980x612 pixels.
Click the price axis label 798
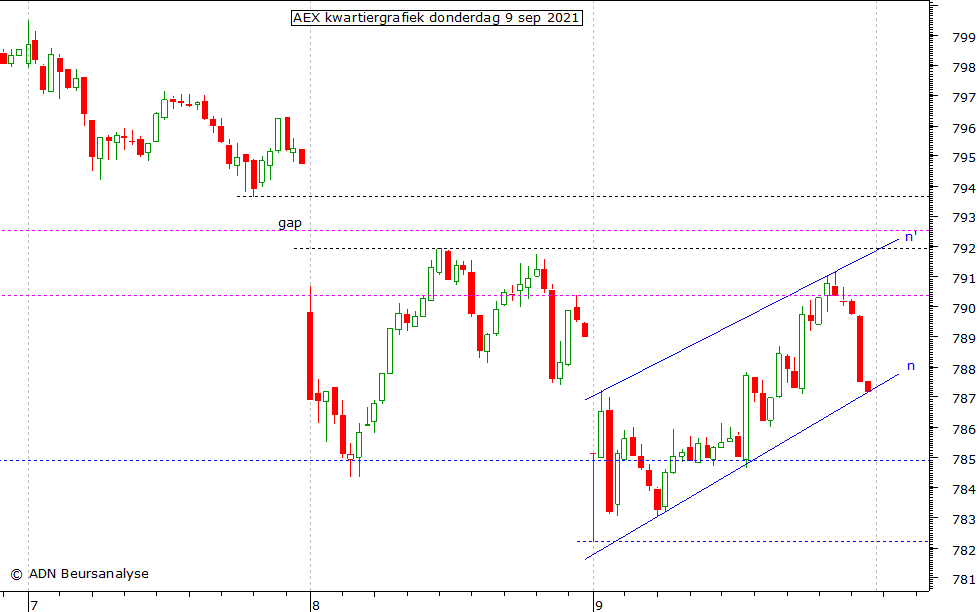(963, 68)
